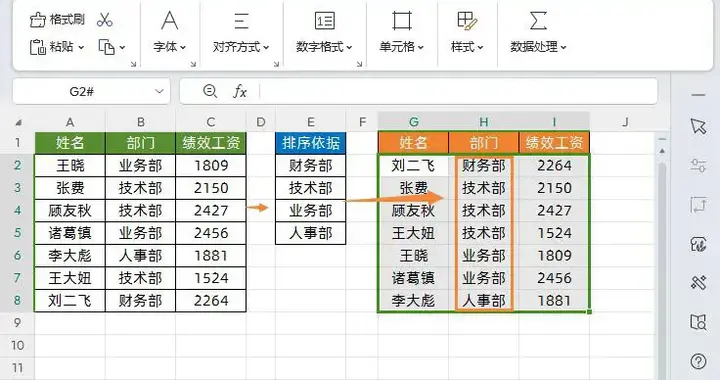Click the design tools icon in sidebar

click(698, 283)
